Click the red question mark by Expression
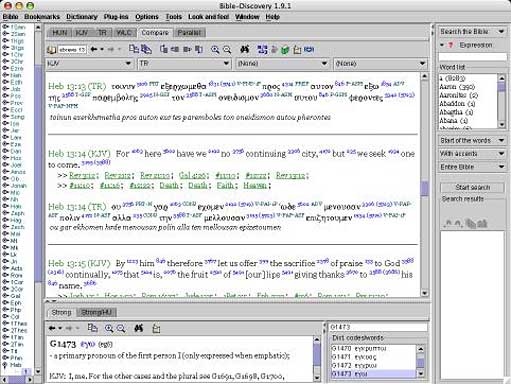 451,45
